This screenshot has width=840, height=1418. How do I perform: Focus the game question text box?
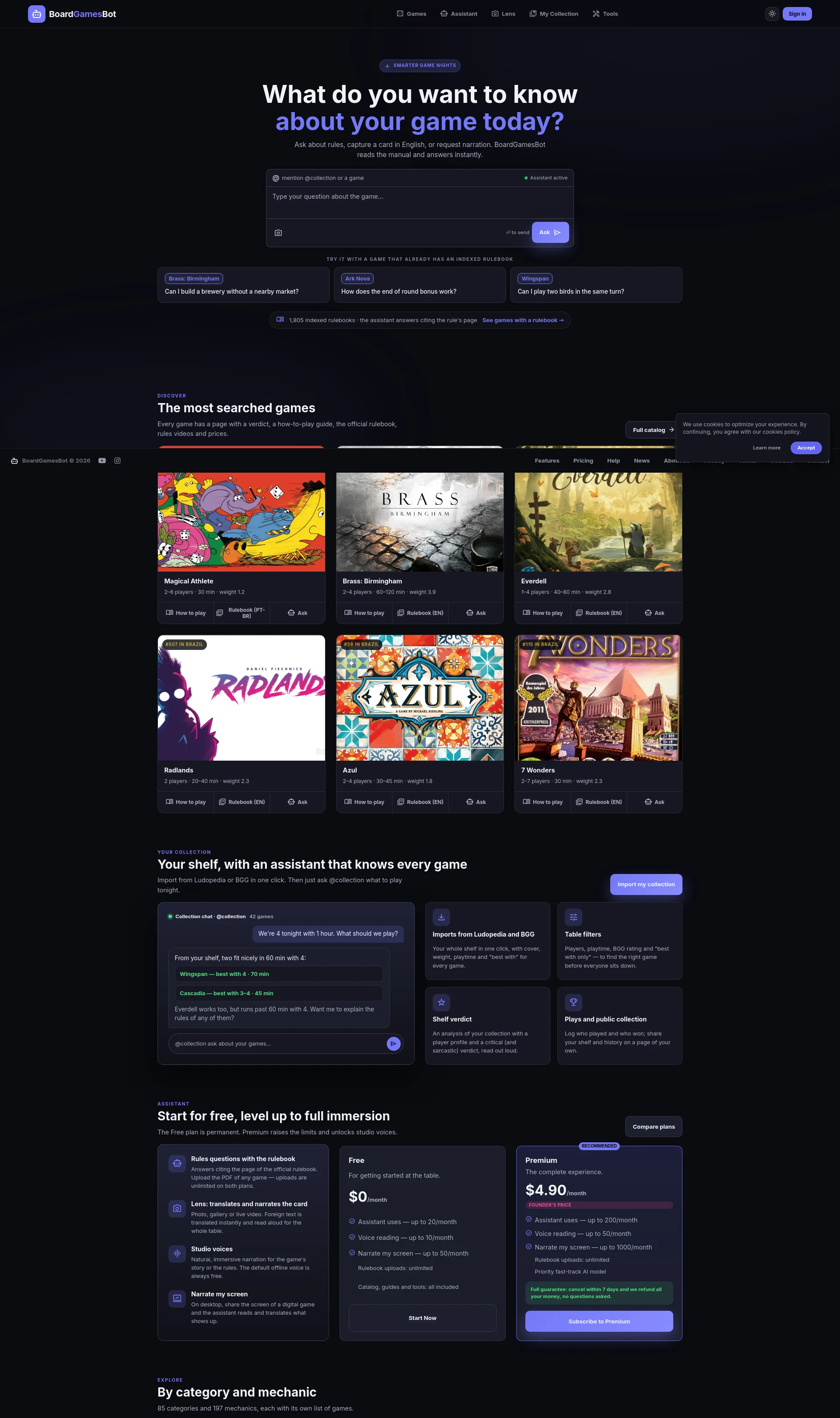pyautogui.click(x=420, y=202)
